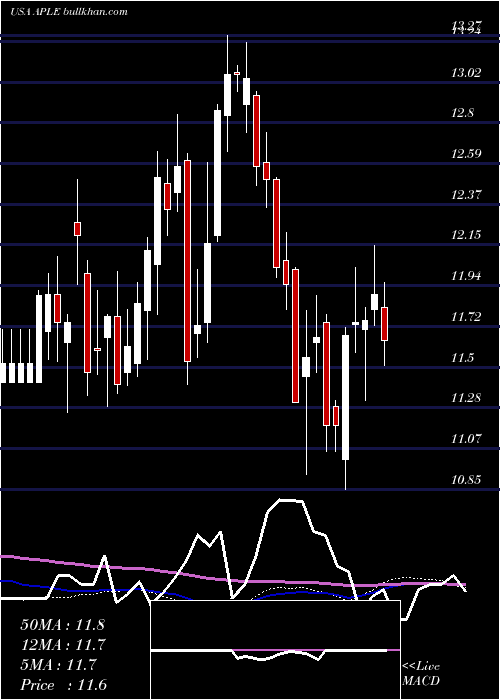Click the 10.85 price axis label
Screen dimensions: 500x700
(x=466, y=480)
